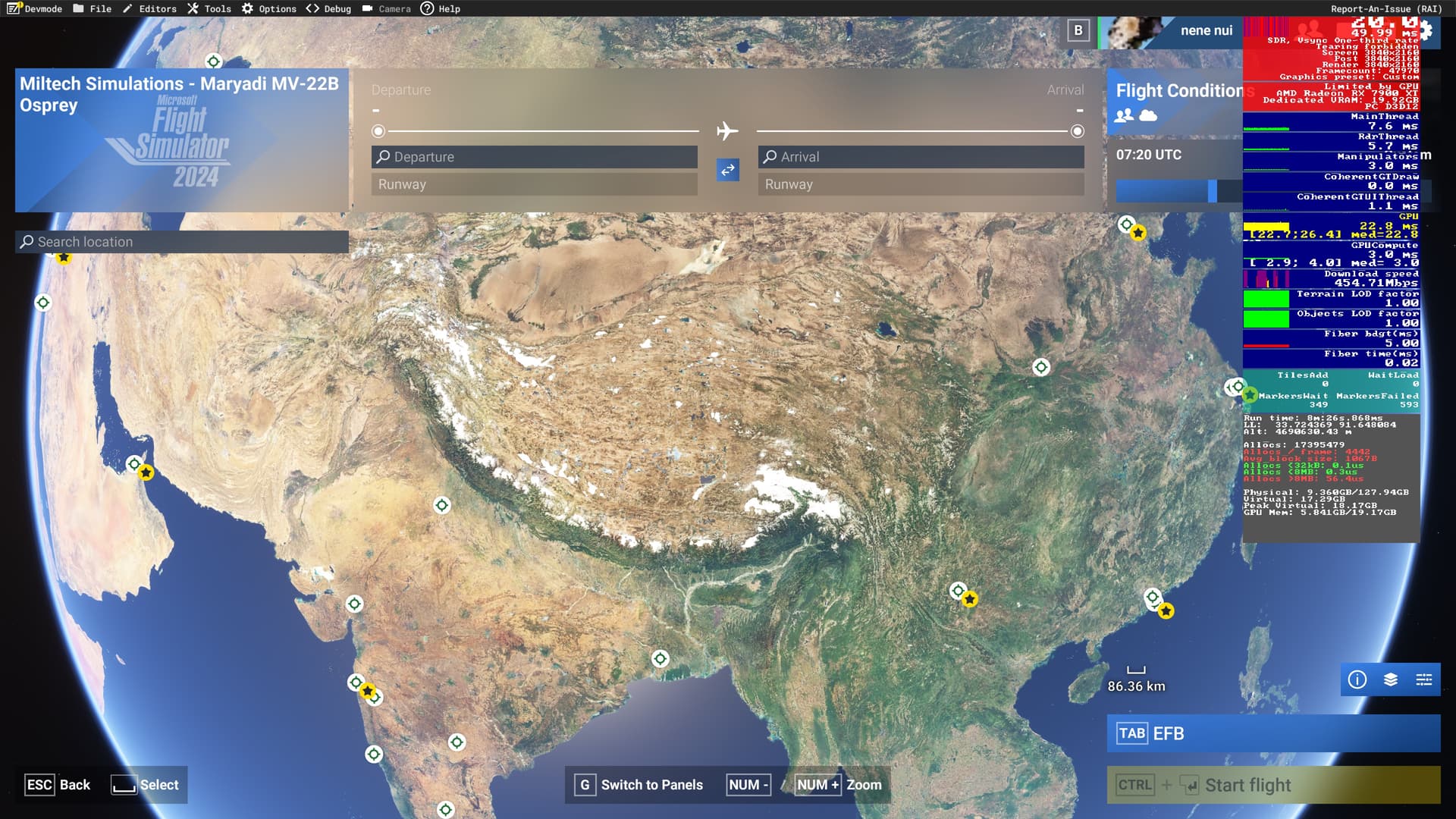Click the starred marker on India's west coast
The height and width of the screenshot is (819, 1456).
[x=368, y=691]
